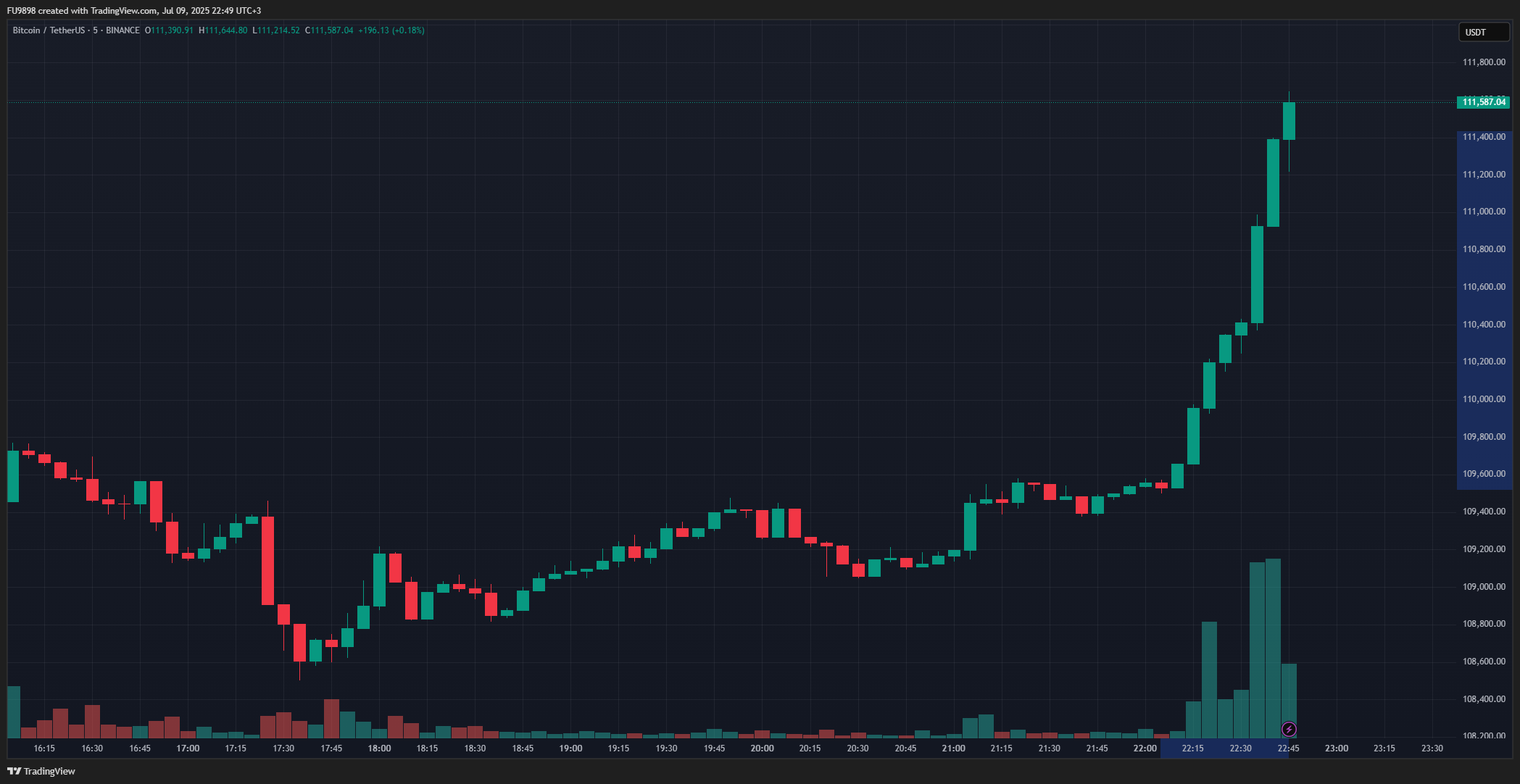
Task: Click the 110,000.00 price scale label
Action: point(1484,399)
